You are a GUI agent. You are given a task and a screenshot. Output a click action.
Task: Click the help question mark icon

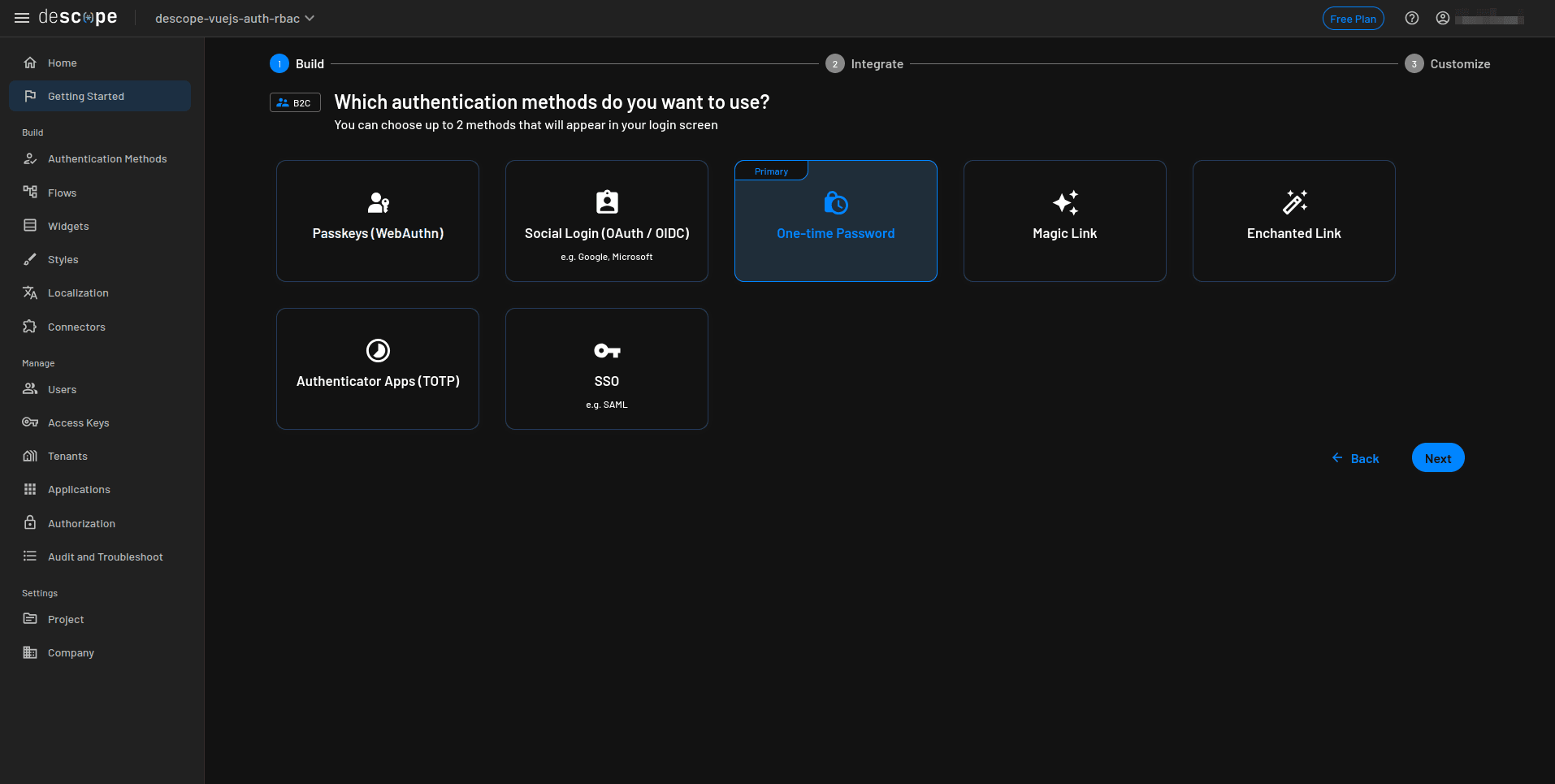point(1411,18)
